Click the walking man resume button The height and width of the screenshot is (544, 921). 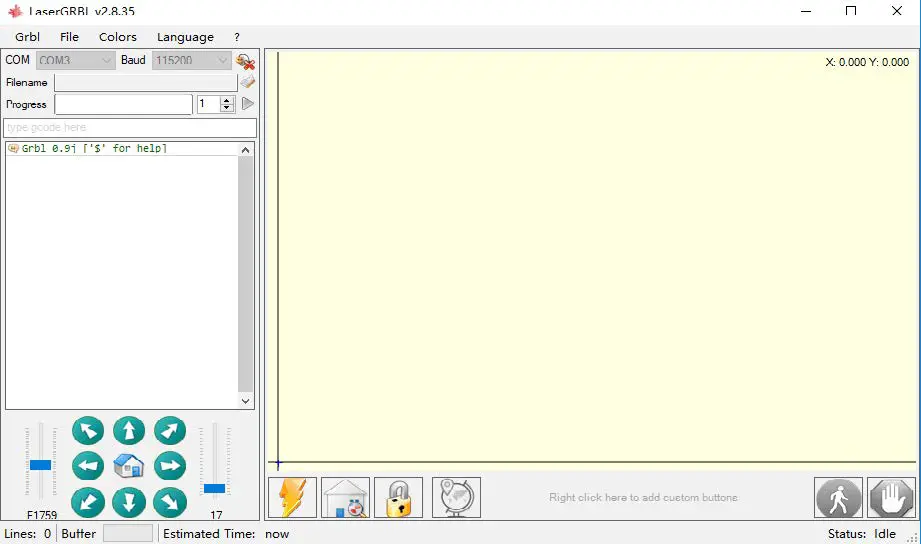[x=838, y=498]
